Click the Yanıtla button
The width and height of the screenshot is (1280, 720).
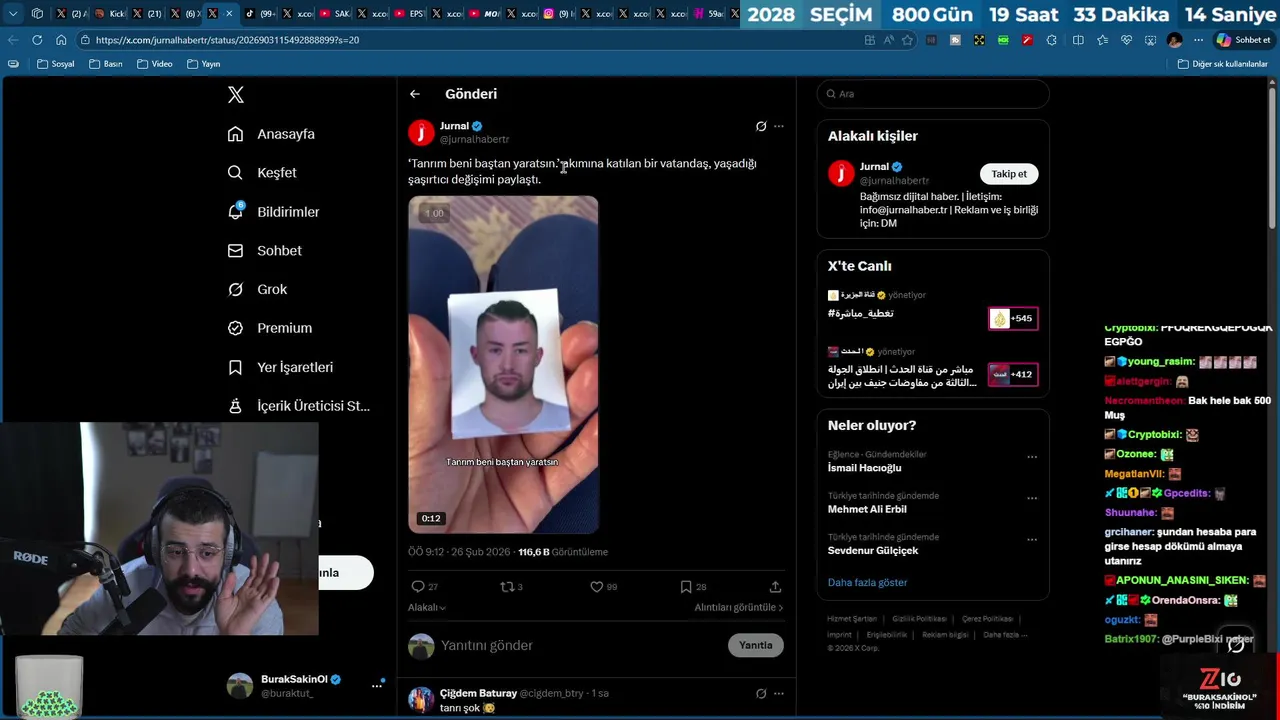(756, 645)
